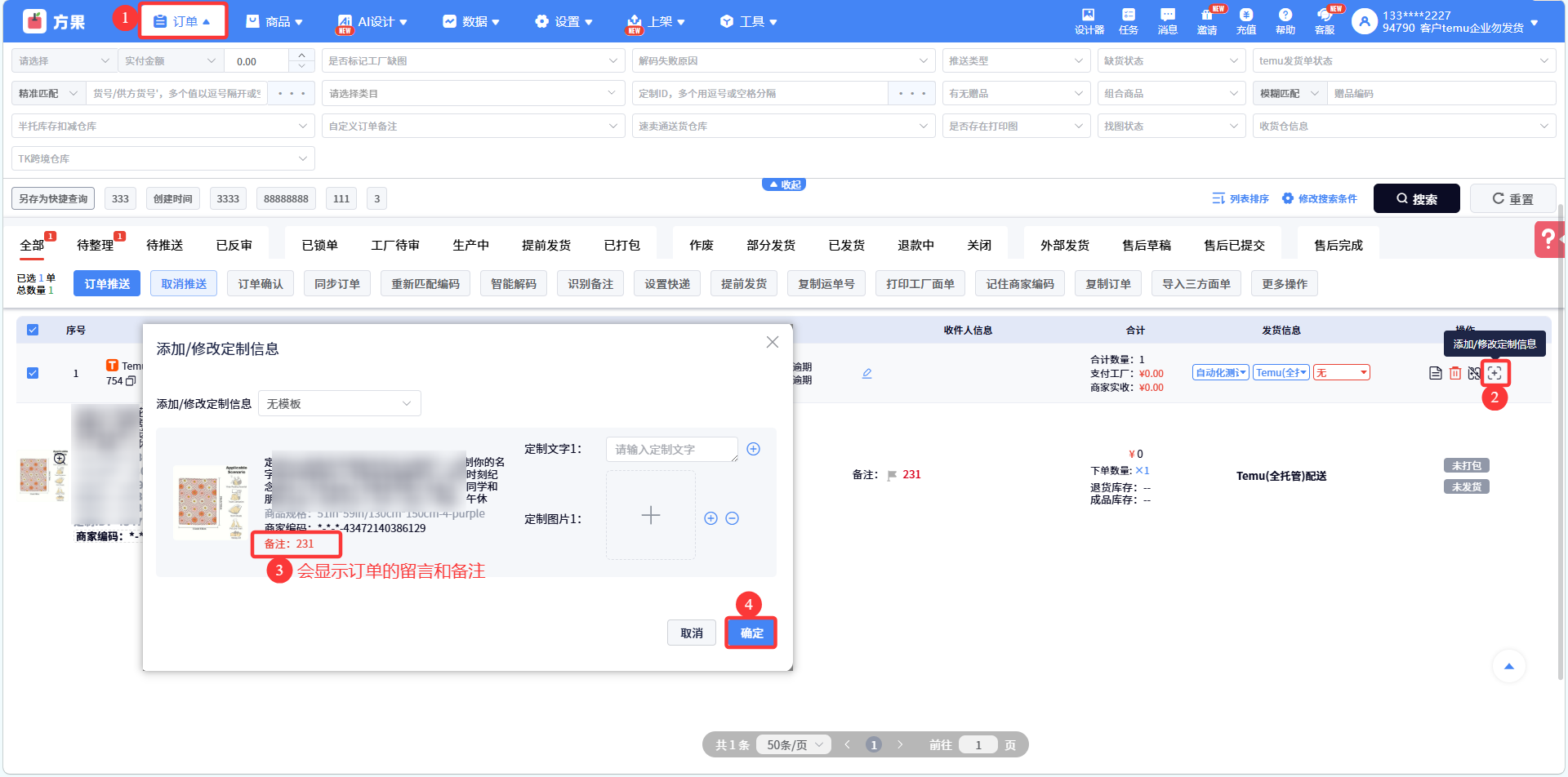The image size is (1568, 777).
Task: Switch to the 已发货 status tab
Action: [846, 245]
